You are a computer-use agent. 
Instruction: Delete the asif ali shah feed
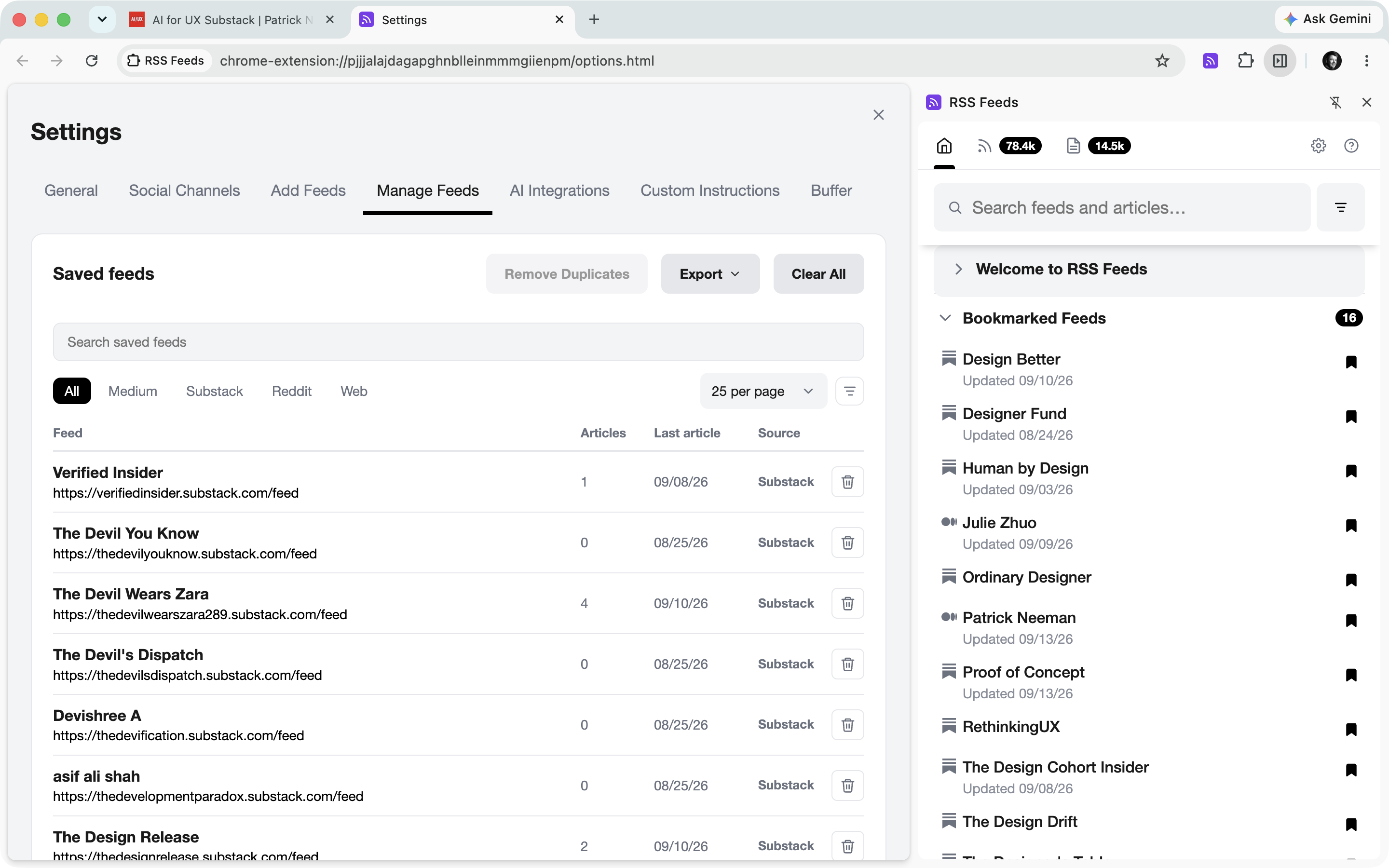coord(847,786)
